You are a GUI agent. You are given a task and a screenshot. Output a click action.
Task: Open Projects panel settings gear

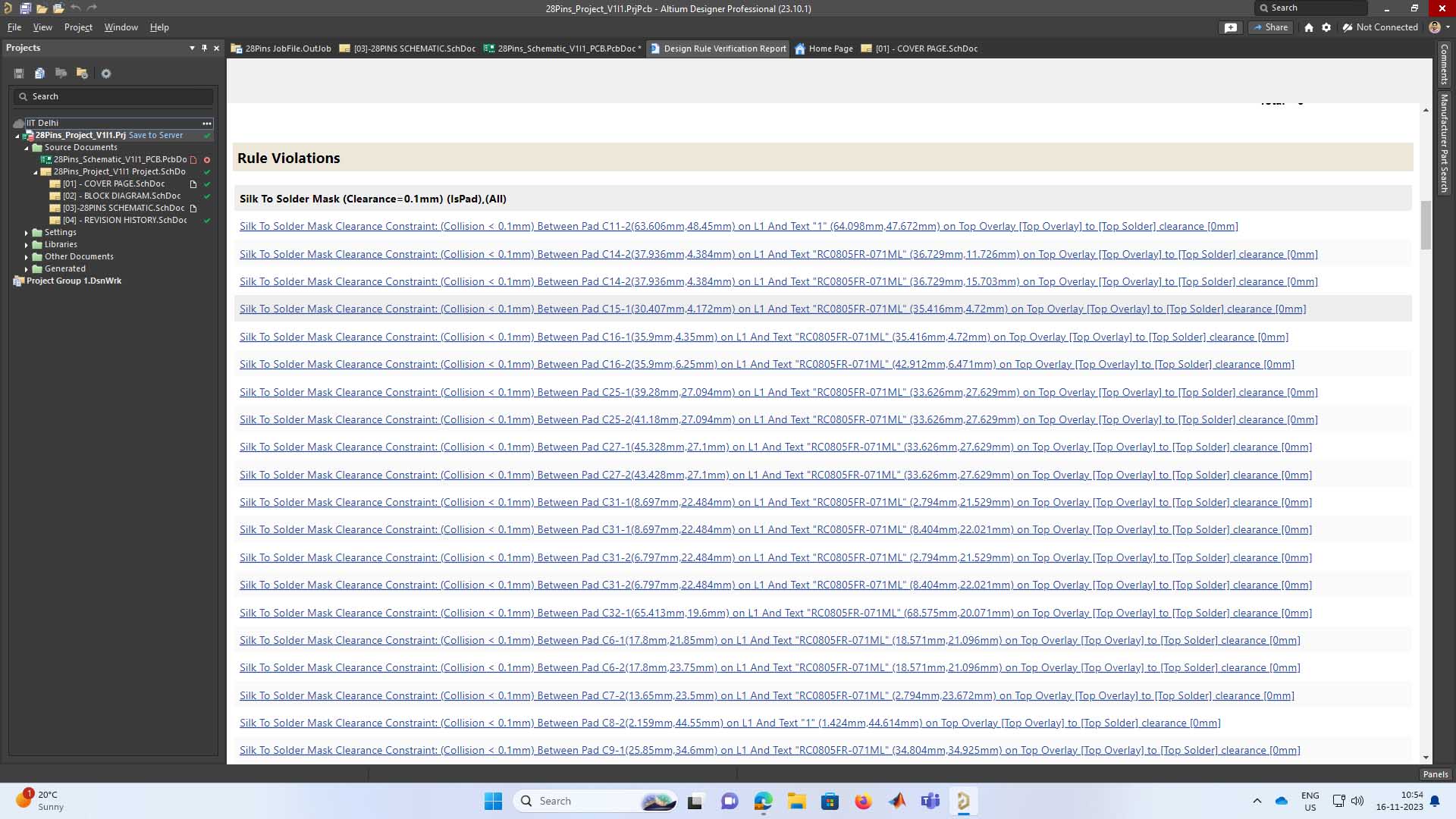coord(106,74)
